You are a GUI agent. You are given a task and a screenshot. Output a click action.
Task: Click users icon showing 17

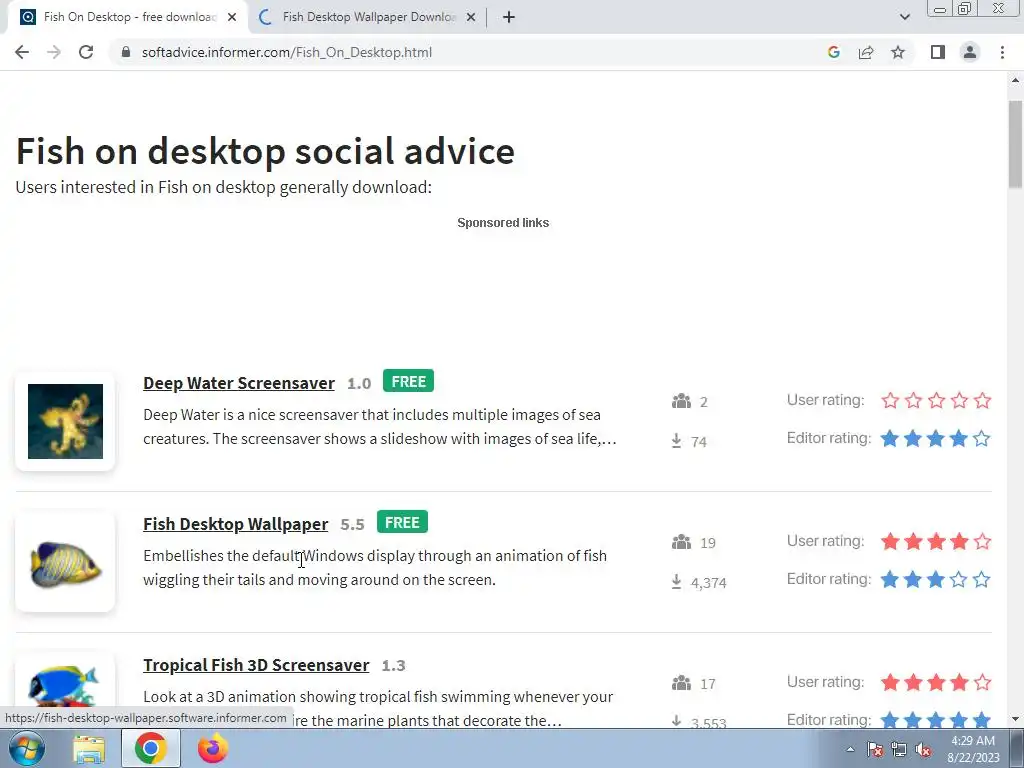point(681,683)
